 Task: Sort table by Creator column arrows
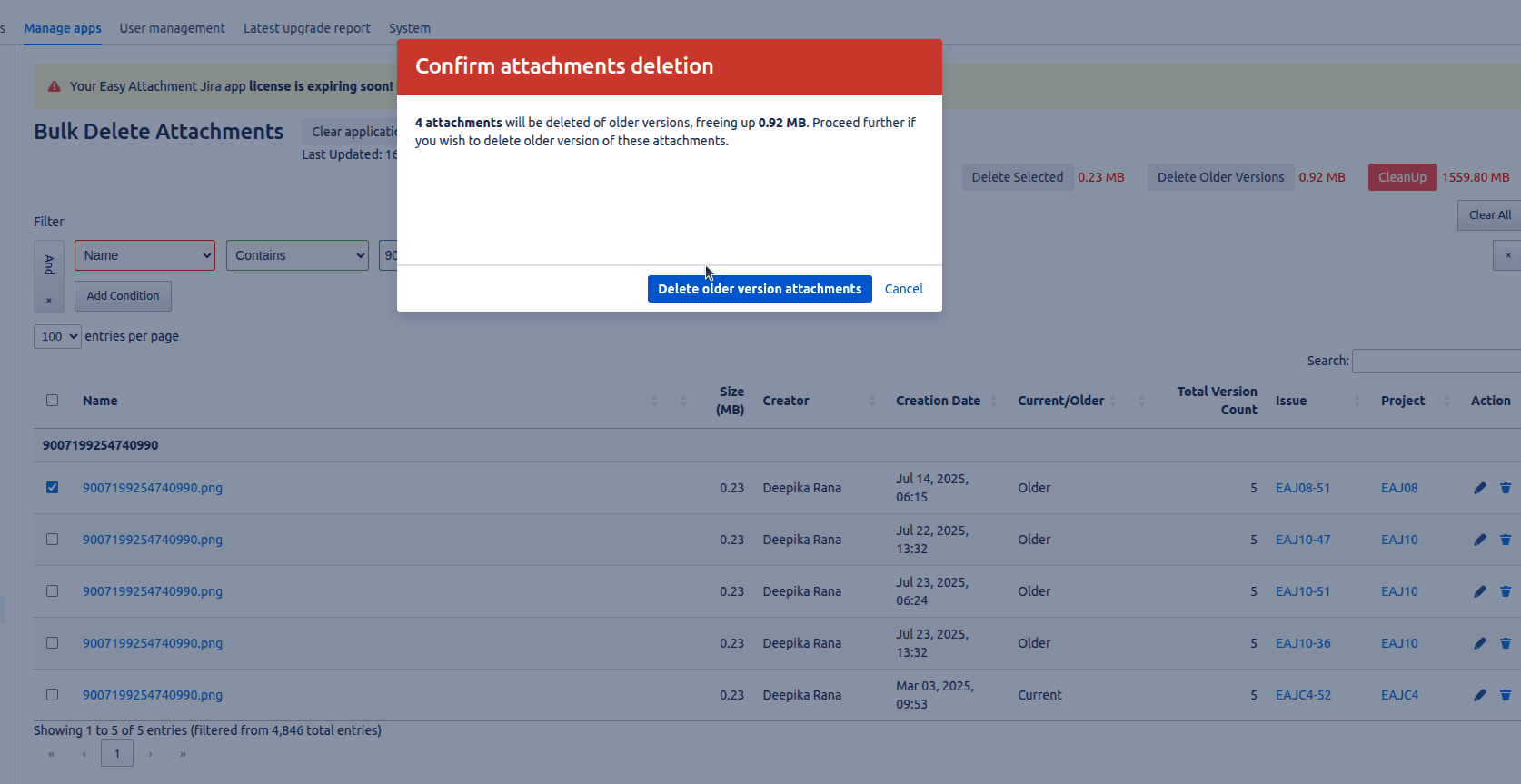coord(871,401)
